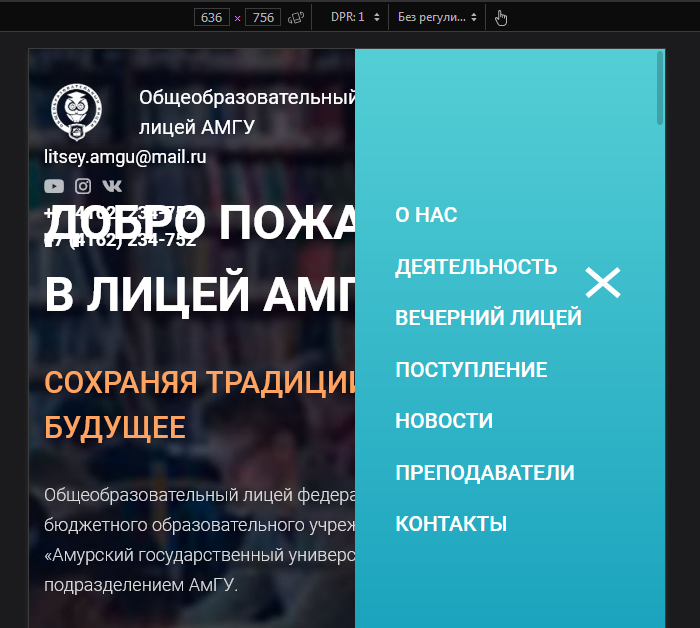Open the throttling dropdown «Без регули...»
Image resolution: width=700 pixels, height=628 pixels.
click(x=437, y=17)
